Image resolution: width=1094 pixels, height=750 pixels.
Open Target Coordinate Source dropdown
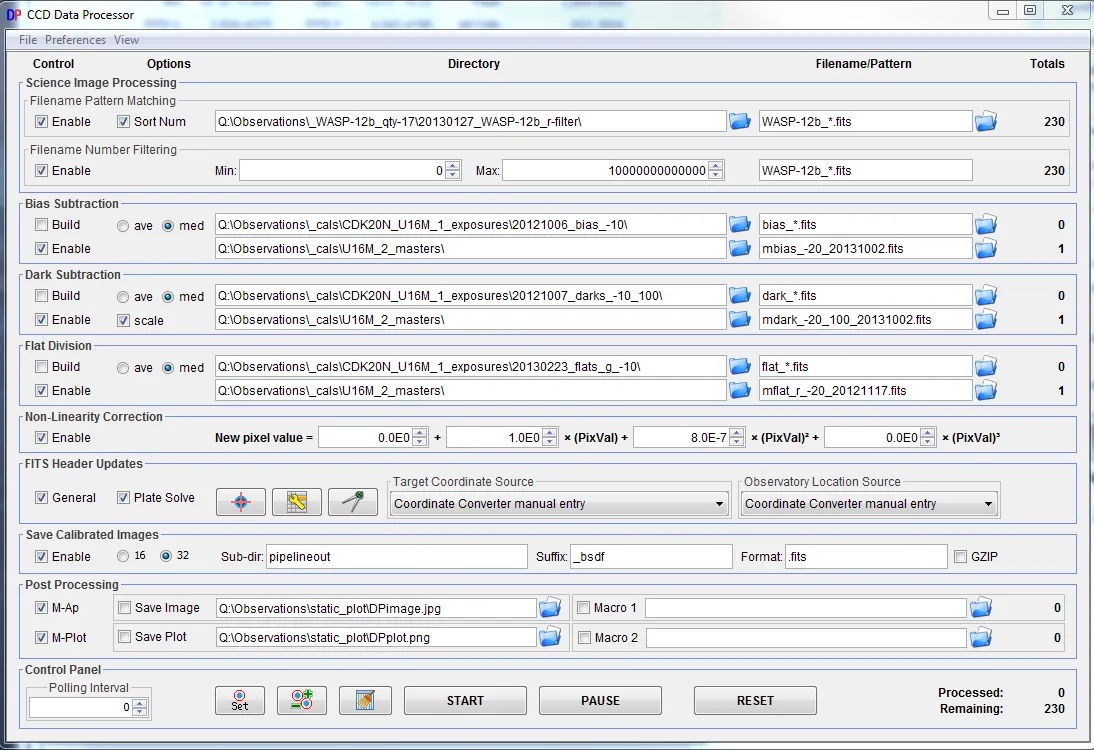pos(558,504)
